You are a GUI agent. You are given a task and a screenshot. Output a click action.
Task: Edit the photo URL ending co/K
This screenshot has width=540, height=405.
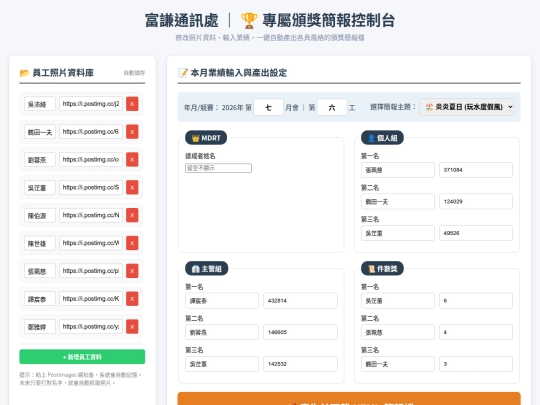91,299
